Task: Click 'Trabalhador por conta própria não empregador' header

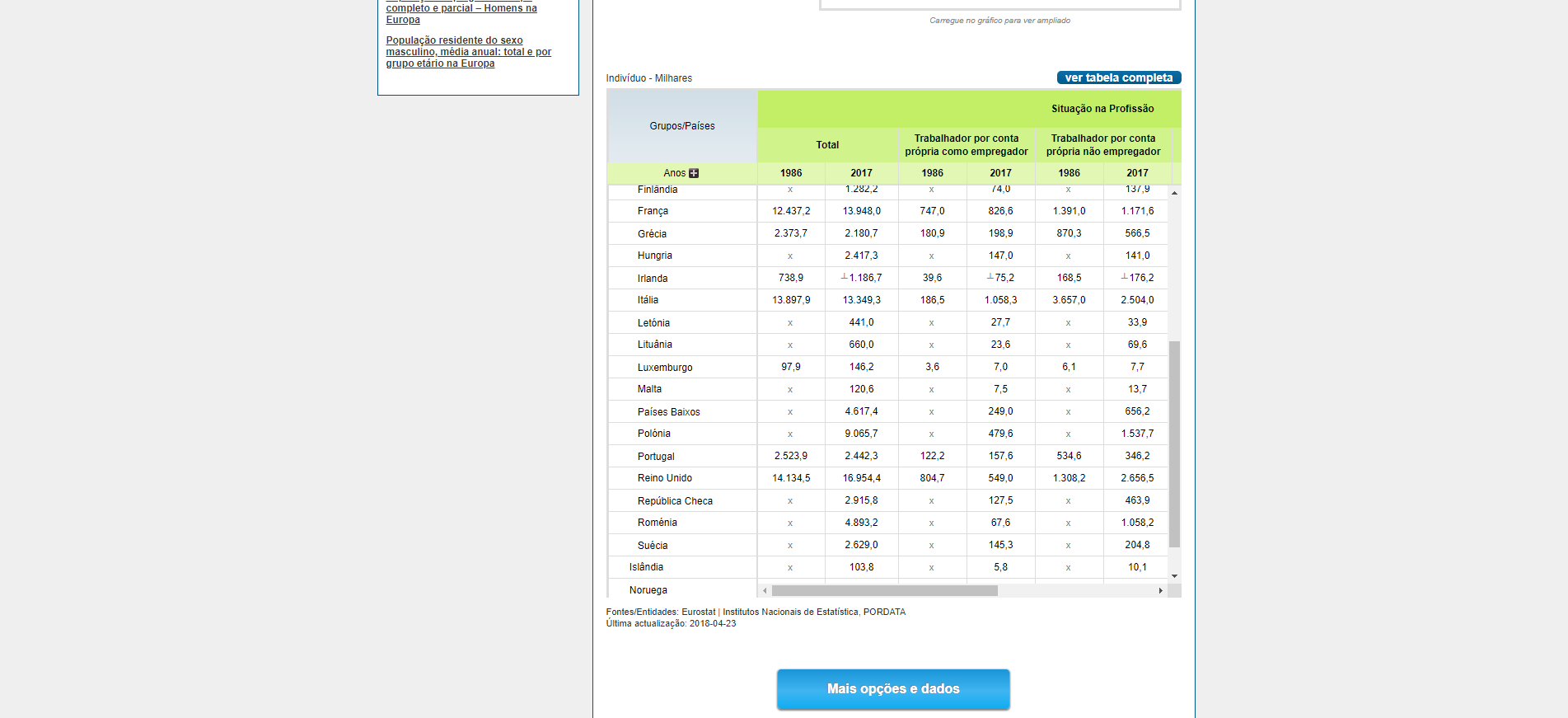Action: [1102, 145]
